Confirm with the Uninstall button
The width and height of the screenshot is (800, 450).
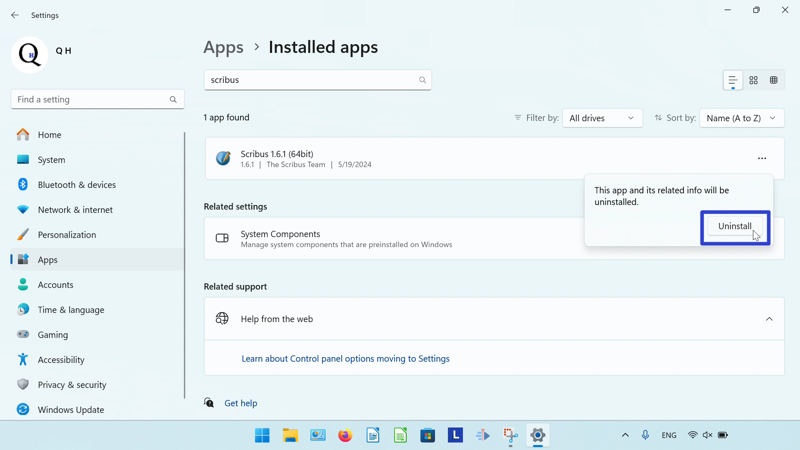point(735,226)
